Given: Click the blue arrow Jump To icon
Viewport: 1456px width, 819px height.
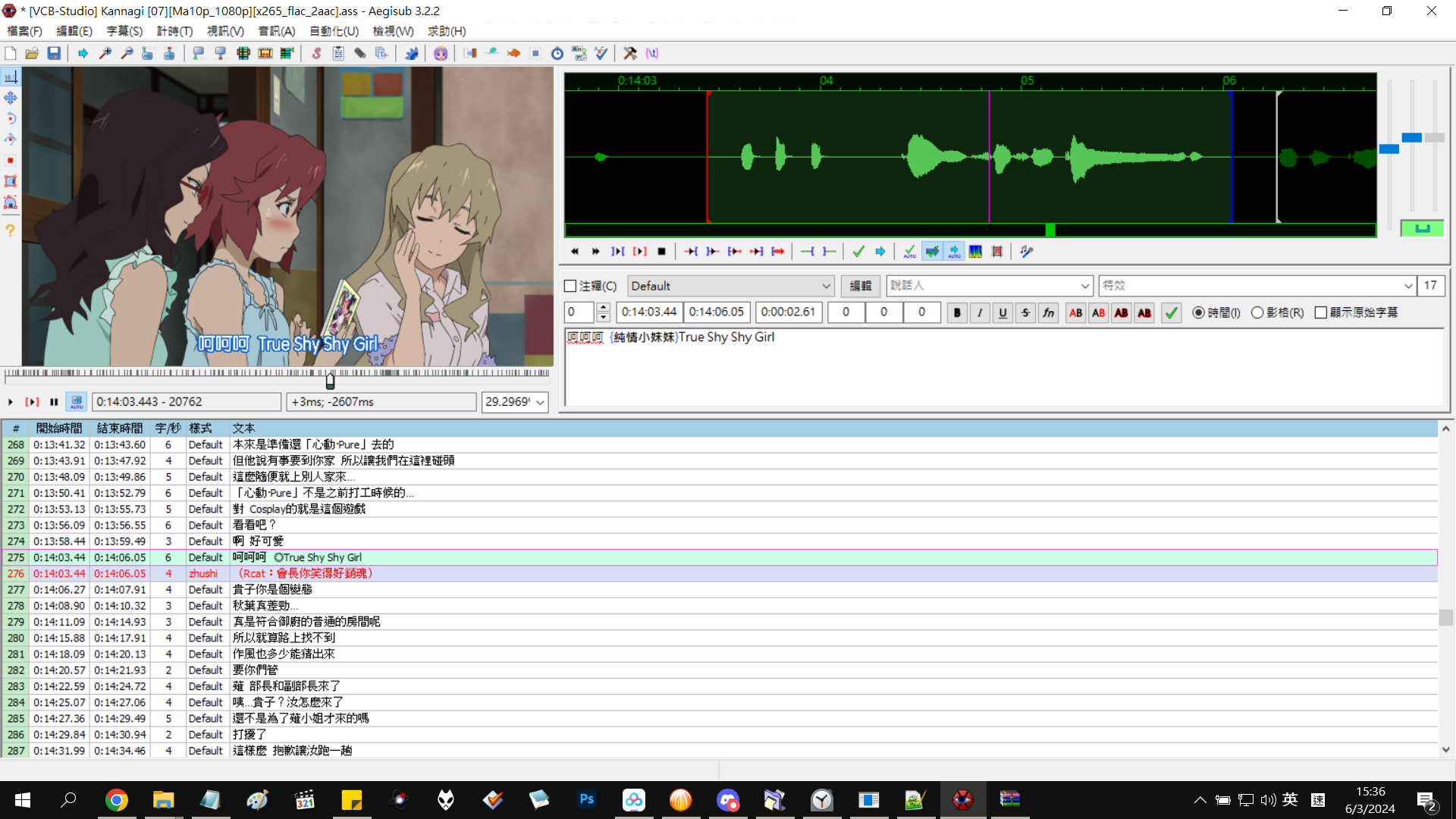Looking at the screenshot, I should [x=83, y=53].
